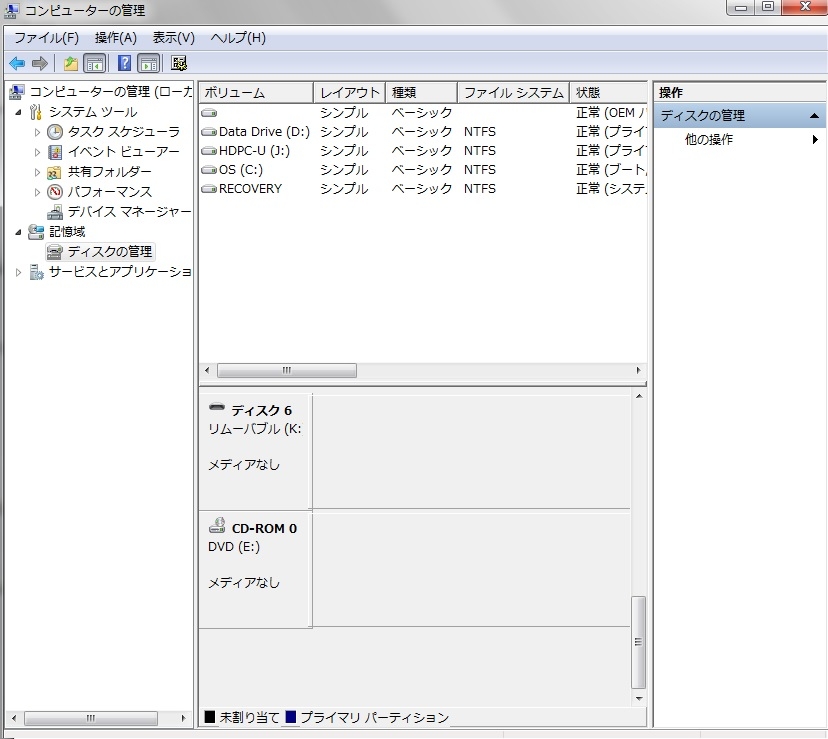828x739 pixels.
Task: Toggle the console tree pane toolbar icon
Action: (x=95, y=64)
